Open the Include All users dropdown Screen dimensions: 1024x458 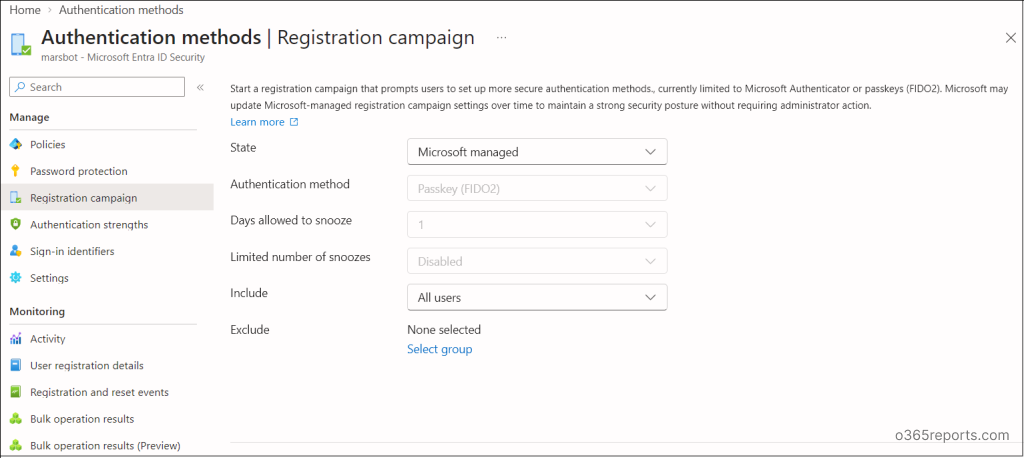tap(537, 297)
